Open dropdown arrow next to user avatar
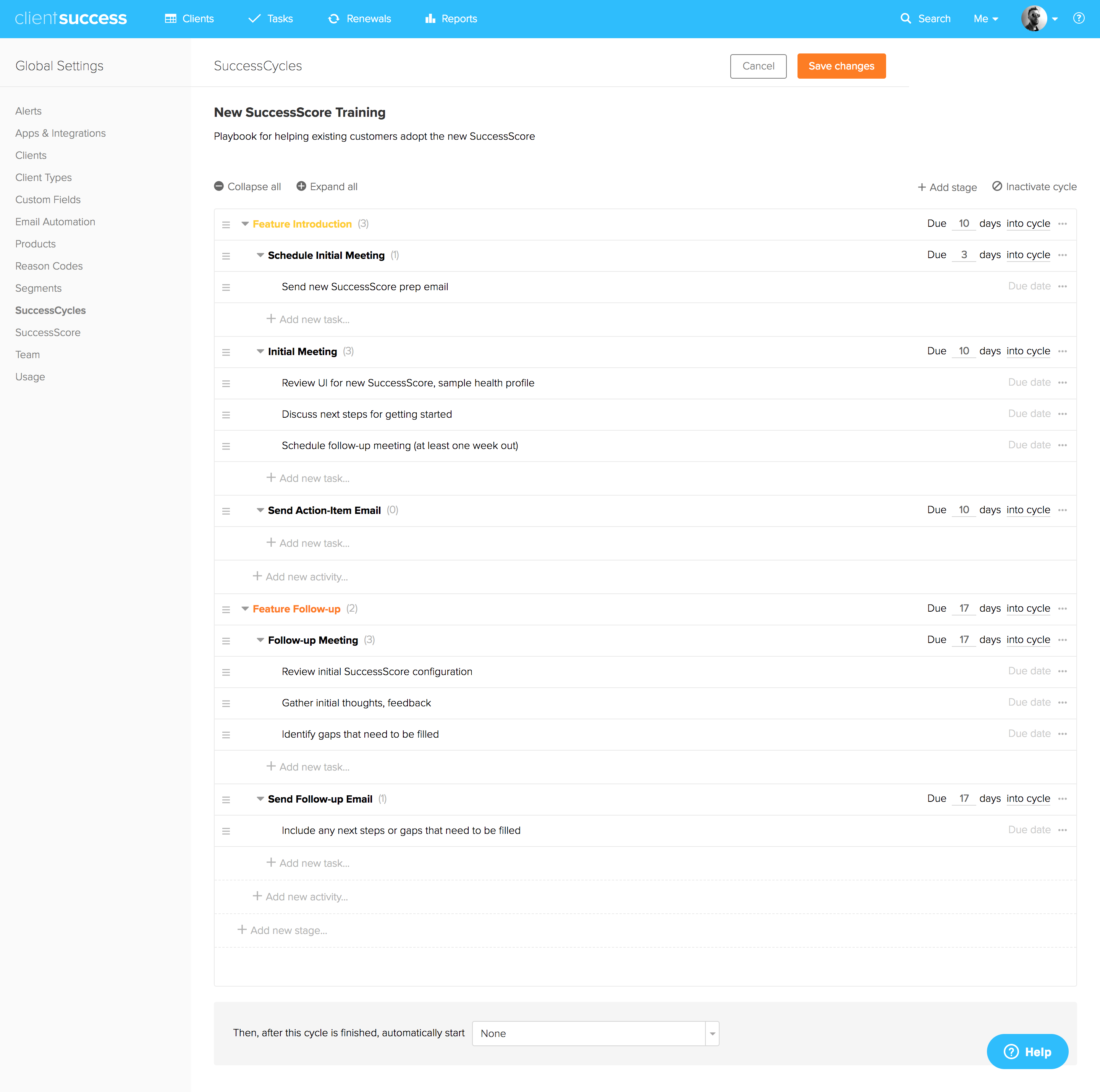Viewport: 1100px width, 1092px height. [x=1055, y=19]
